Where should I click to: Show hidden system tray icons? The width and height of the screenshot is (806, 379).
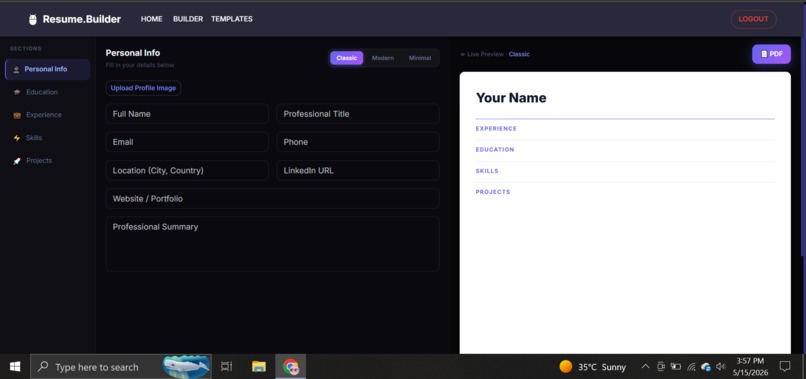(646, 367)
